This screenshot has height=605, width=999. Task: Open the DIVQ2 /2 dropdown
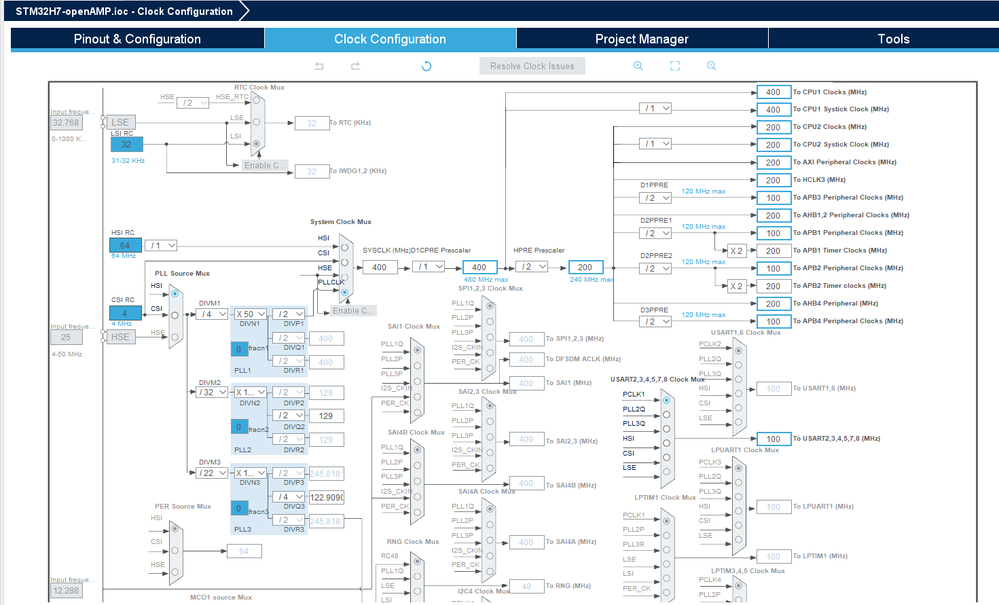coord(289,415)
